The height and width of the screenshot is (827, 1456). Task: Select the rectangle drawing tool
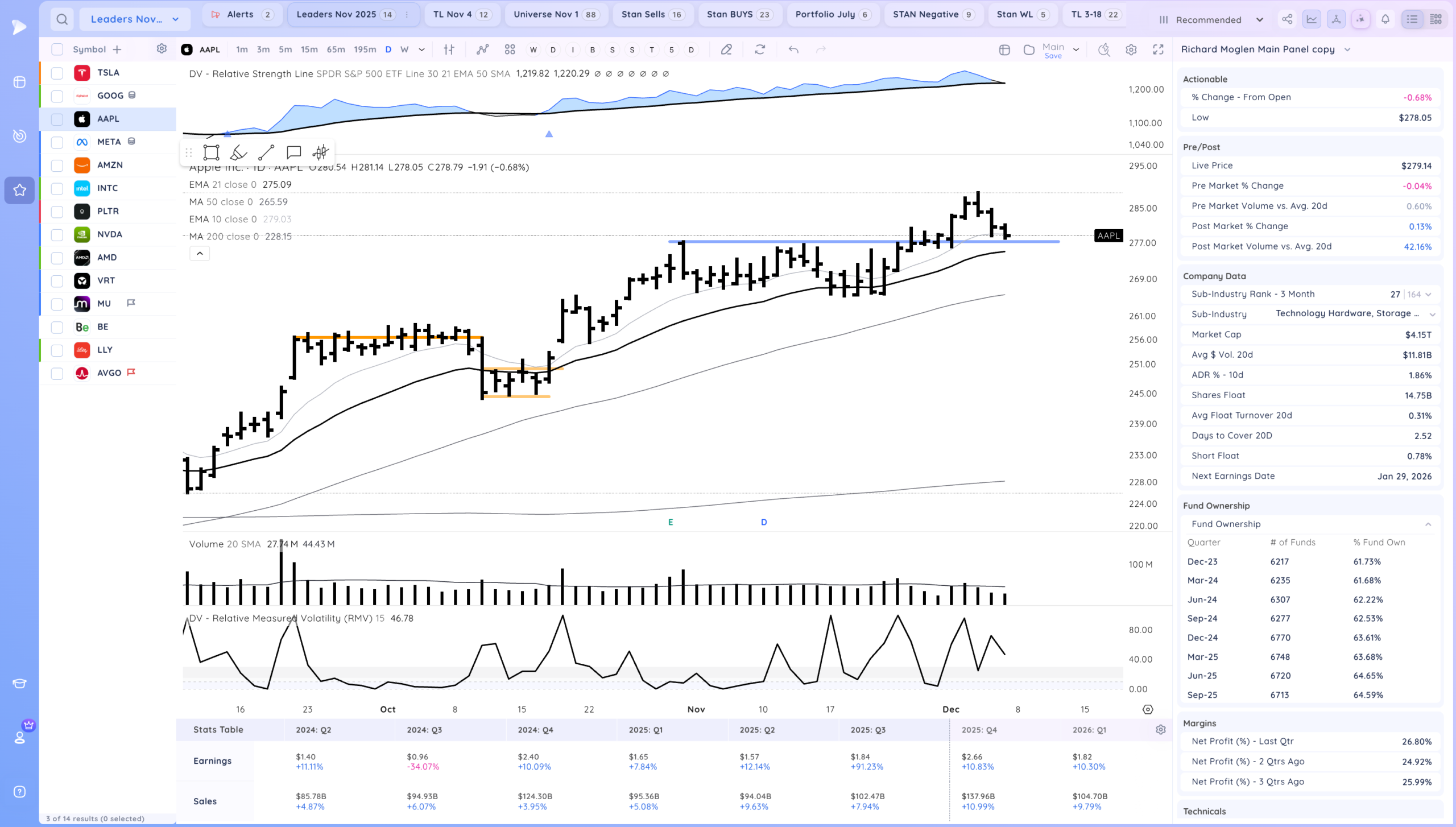[211, 152]
